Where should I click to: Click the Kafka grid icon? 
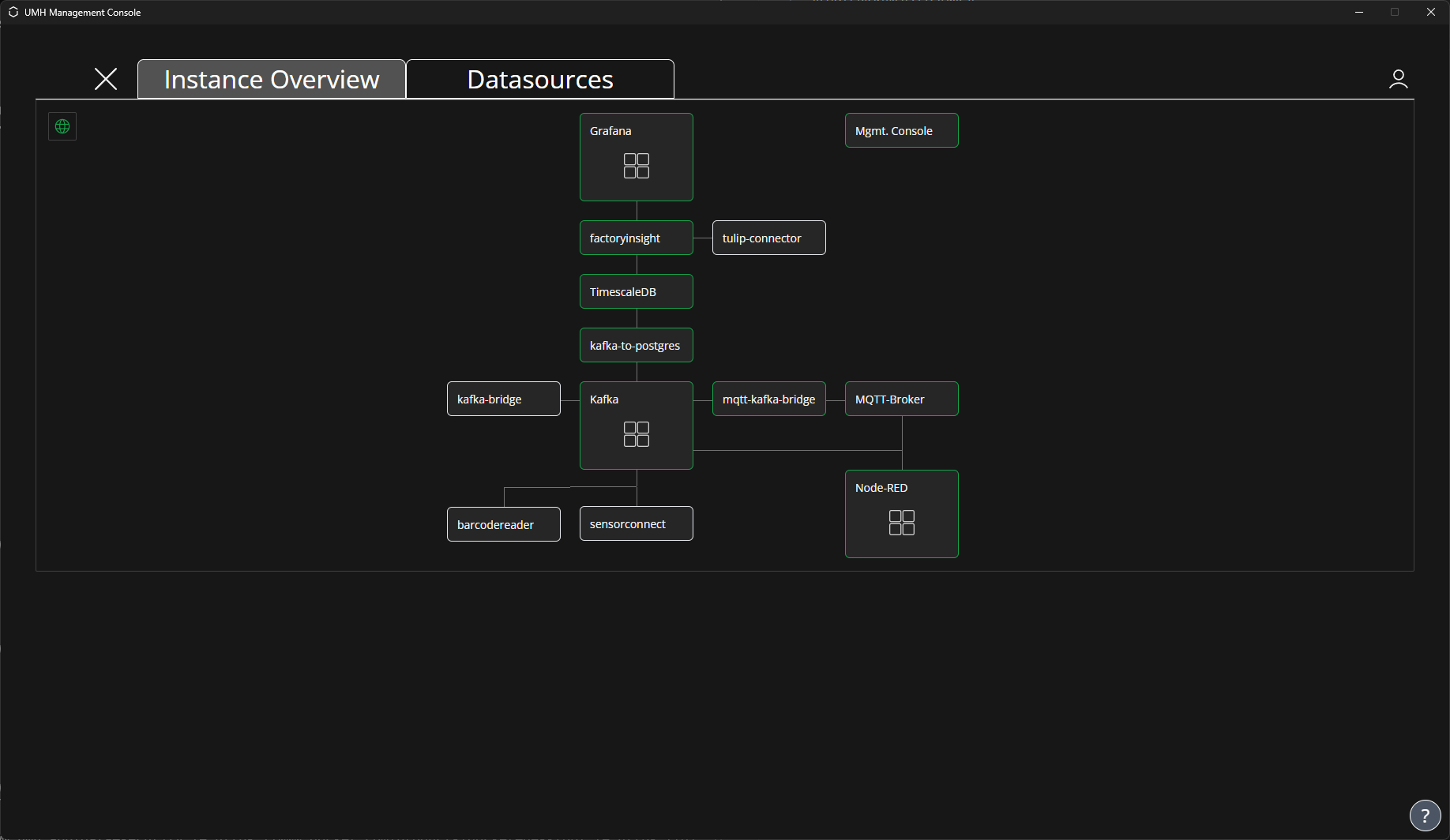636,434
